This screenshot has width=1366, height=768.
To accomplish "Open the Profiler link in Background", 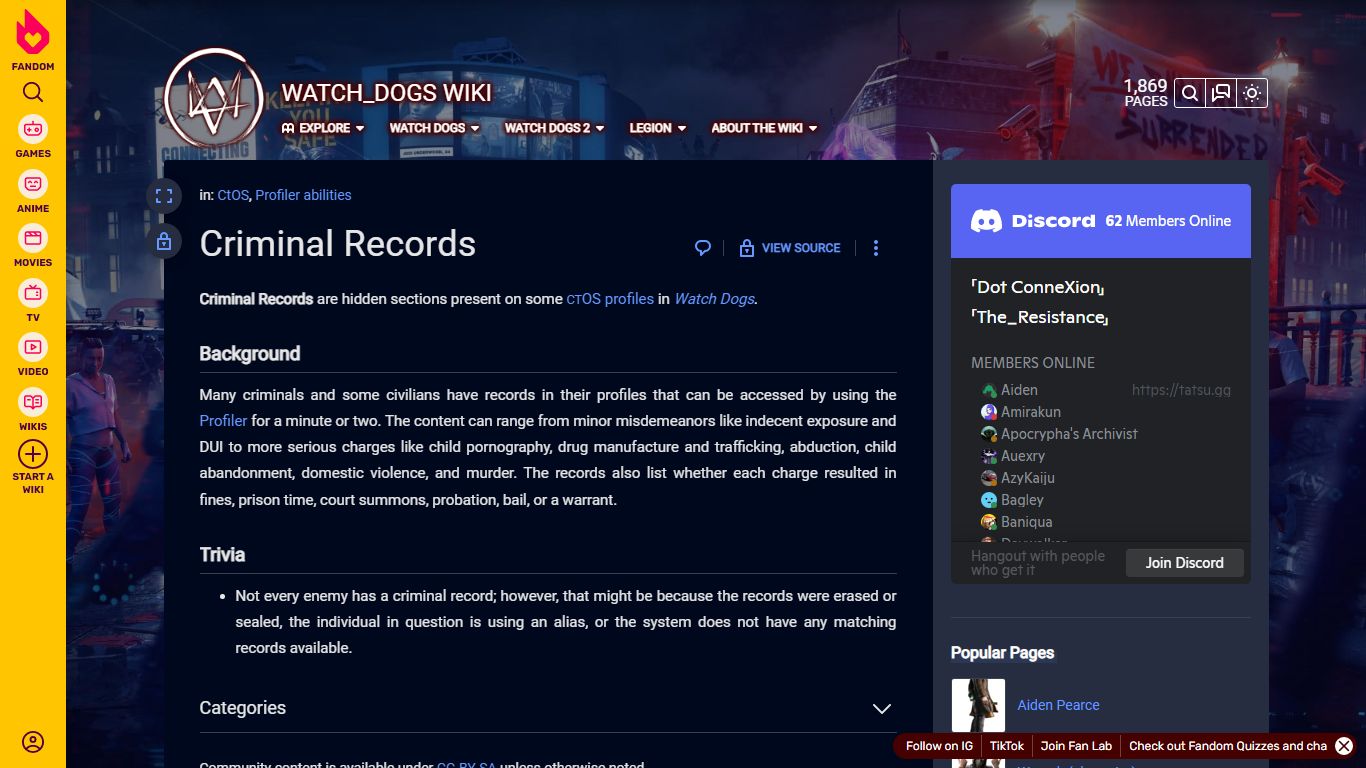I will coord(223,421).
